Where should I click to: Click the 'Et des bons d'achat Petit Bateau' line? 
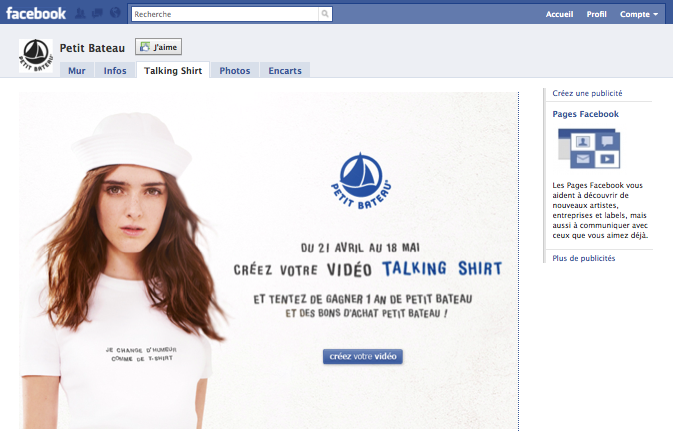coord(367,313)
